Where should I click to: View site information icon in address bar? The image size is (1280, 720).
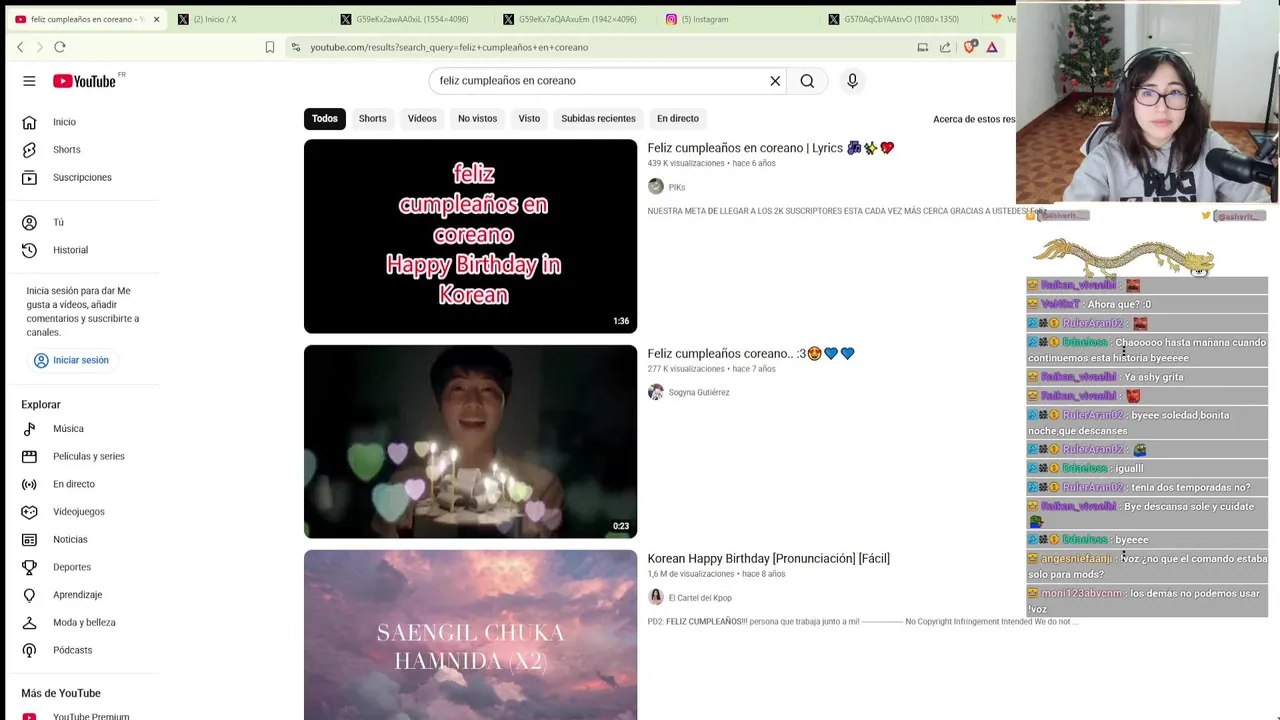(x=295, y=47)
